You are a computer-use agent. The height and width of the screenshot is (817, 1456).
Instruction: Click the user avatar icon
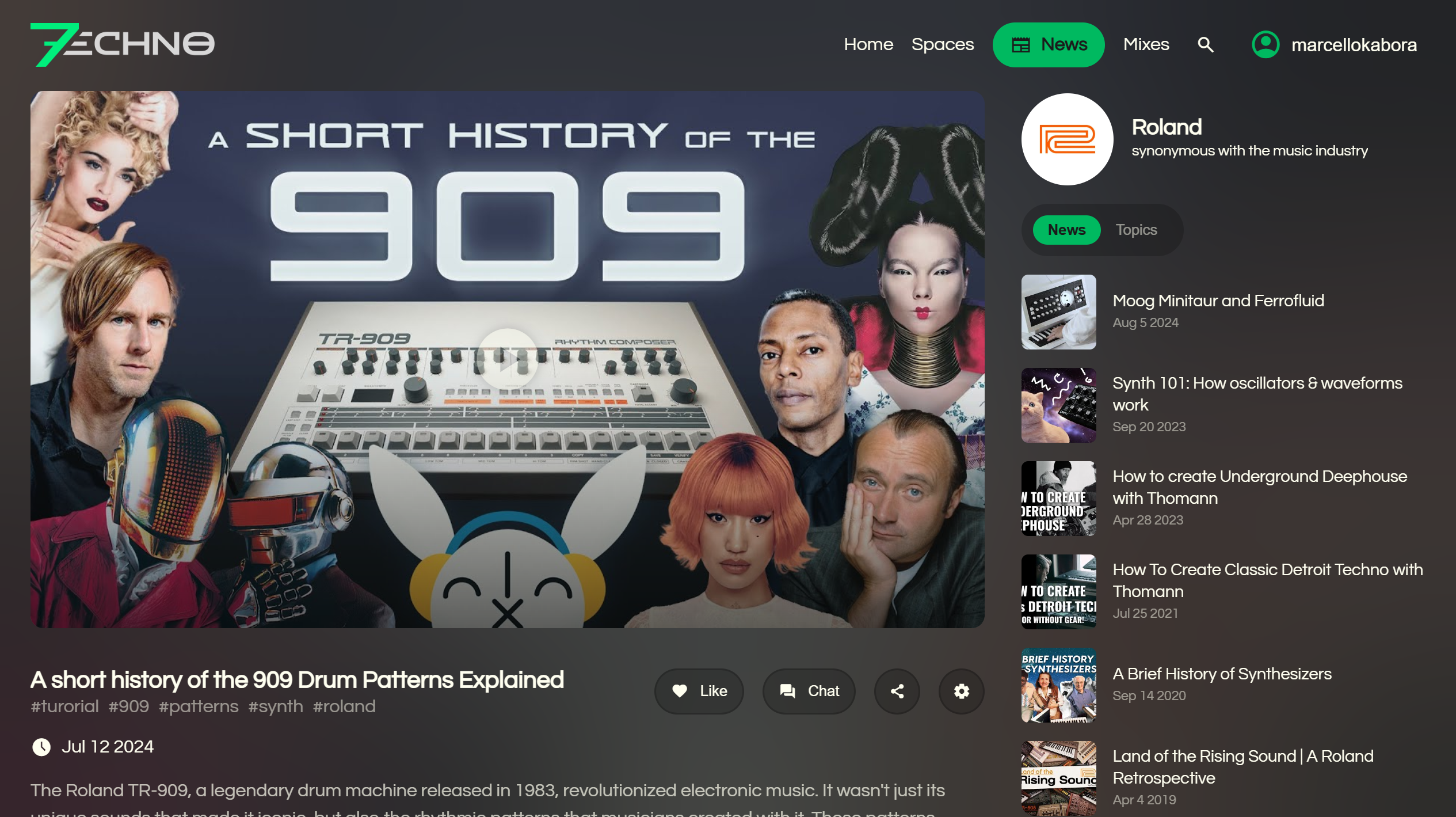(1265, 44)
